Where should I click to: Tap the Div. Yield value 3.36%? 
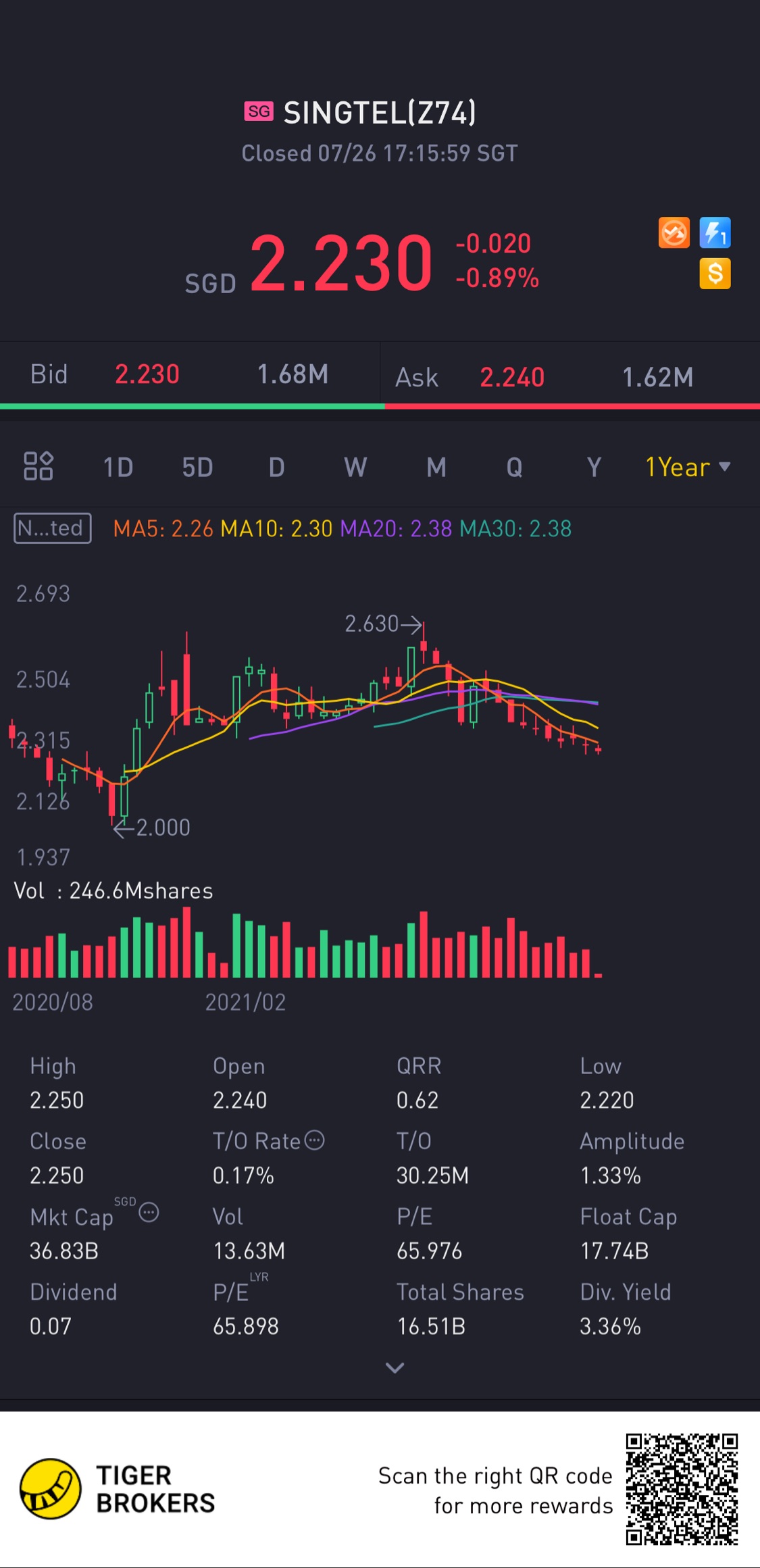tap(611, 1326)
